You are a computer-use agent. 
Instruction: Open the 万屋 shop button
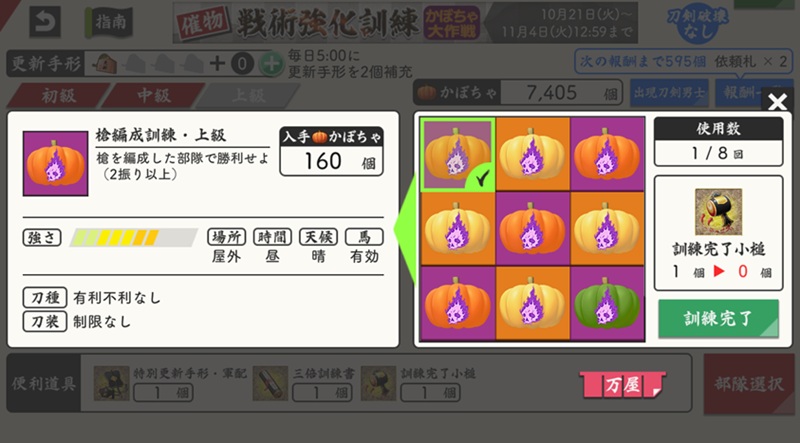[622, 384]
